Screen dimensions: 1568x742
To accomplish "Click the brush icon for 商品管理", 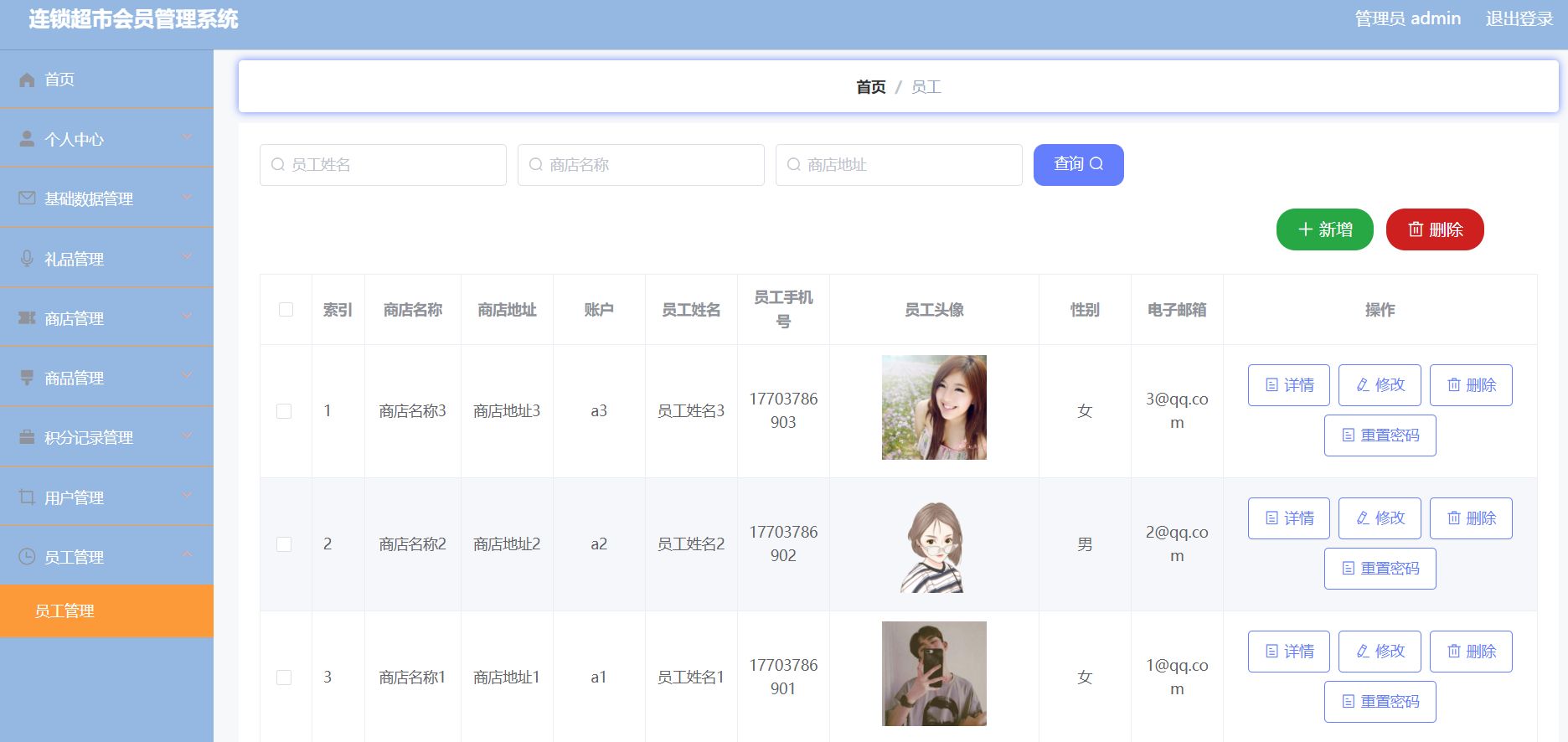I will click(27, 378).
